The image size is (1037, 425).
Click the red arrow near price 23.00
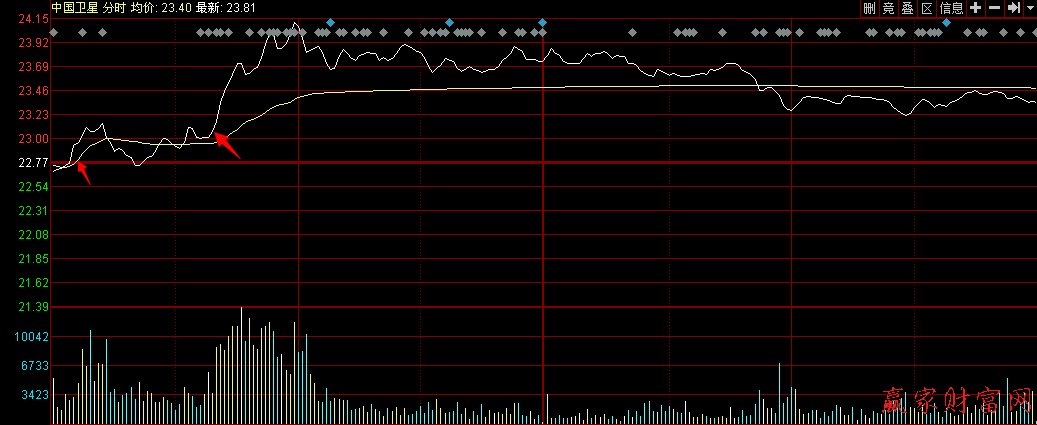(x=228, y=146)
